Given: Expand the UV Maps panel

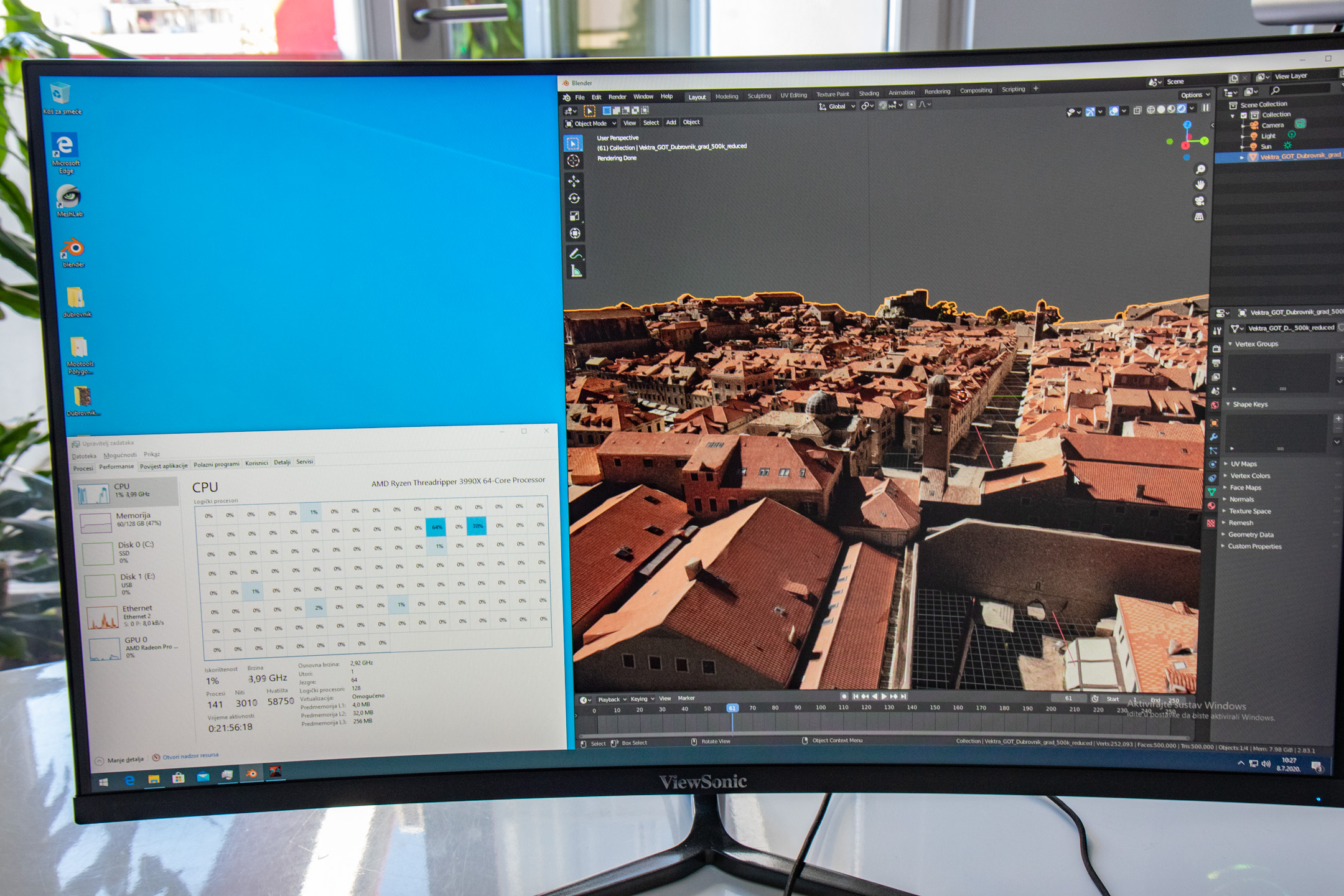Looking at the screenshot, I should tap(1243, 464).
